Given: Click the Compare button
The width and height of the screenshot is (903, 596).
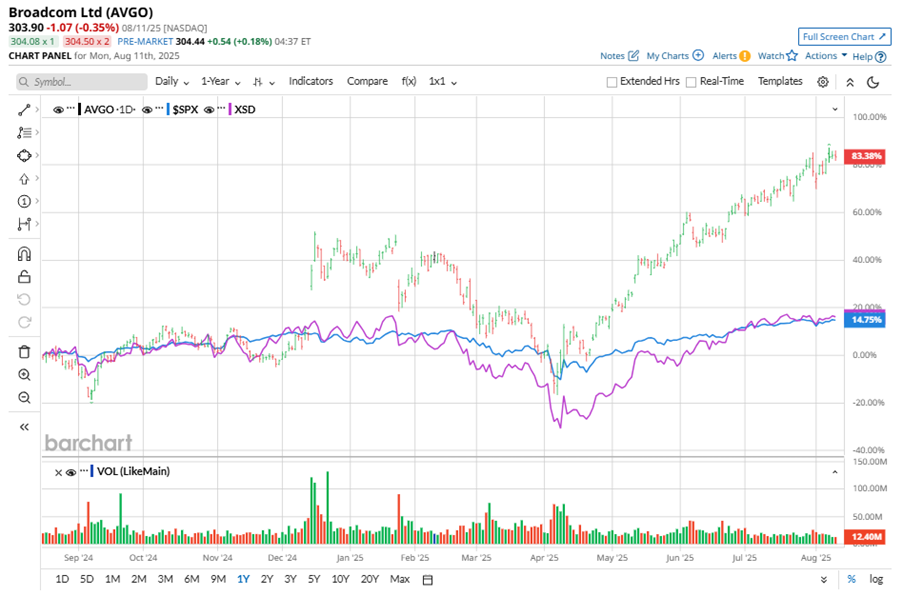Looking at the screenshot, I should pos(367,81).
